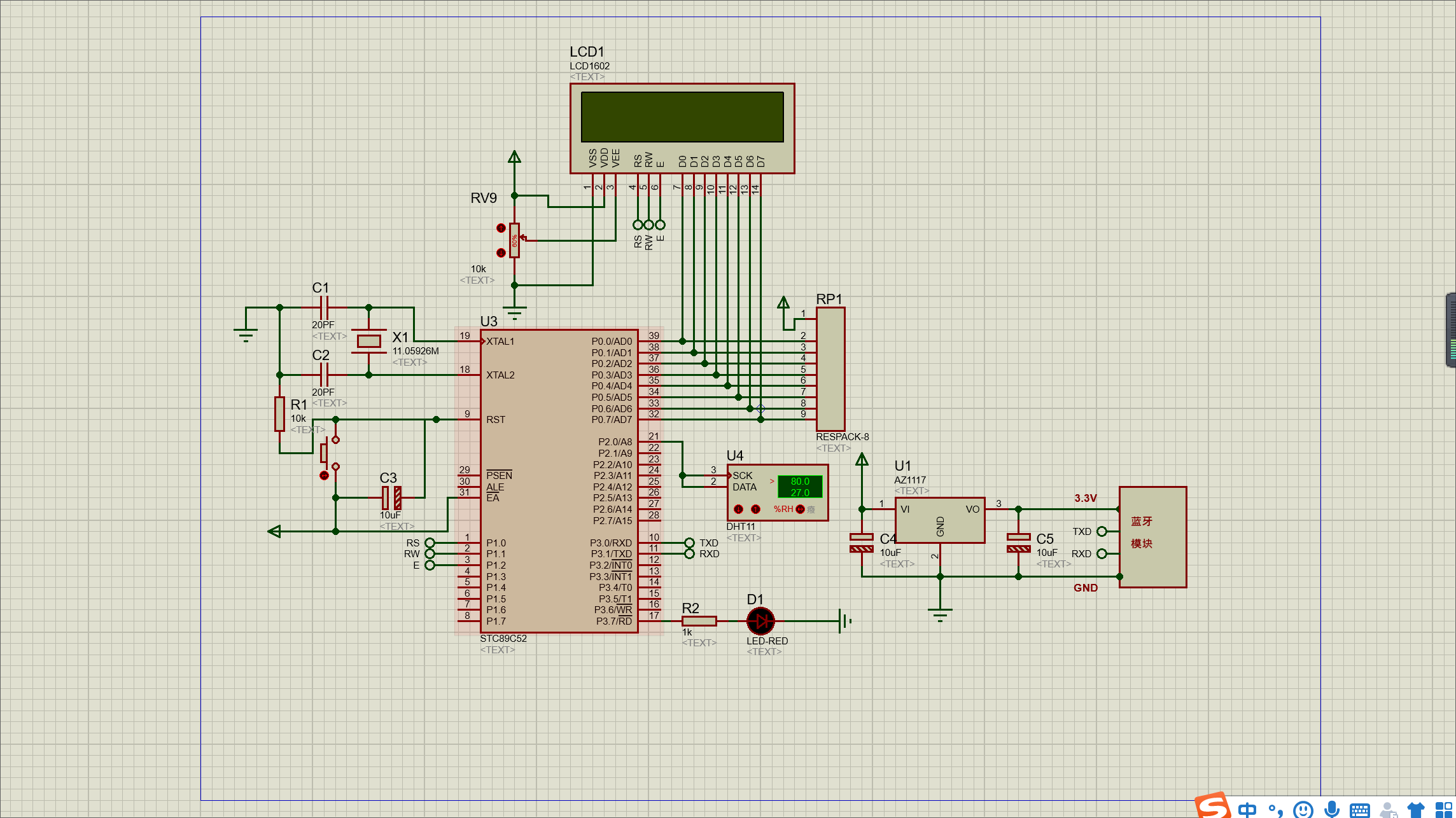Click the ground symbol beside LED D1

[x=845, y=621]
